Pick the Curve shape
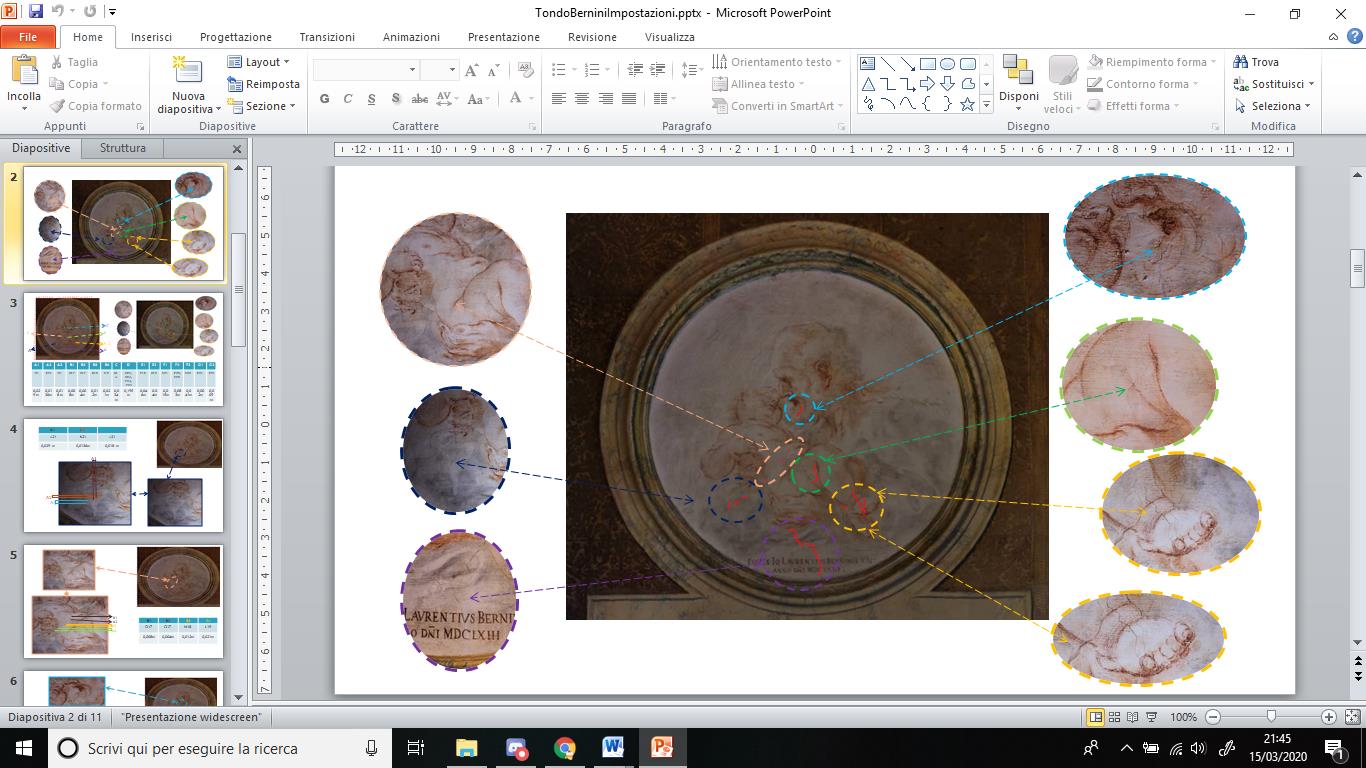 coord(908,104)
